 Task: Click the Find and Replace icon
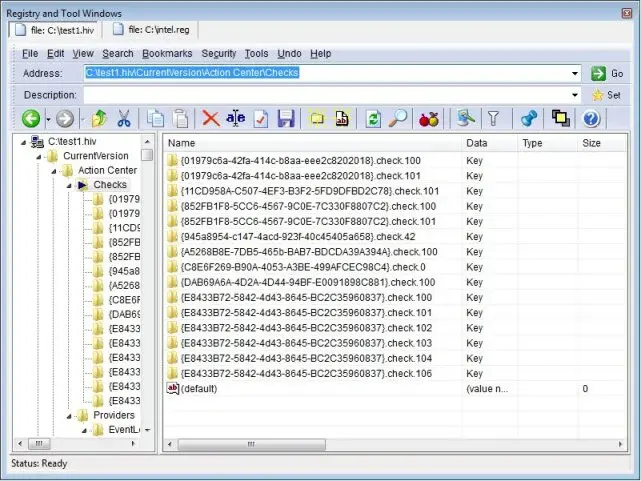coord(466,119)
